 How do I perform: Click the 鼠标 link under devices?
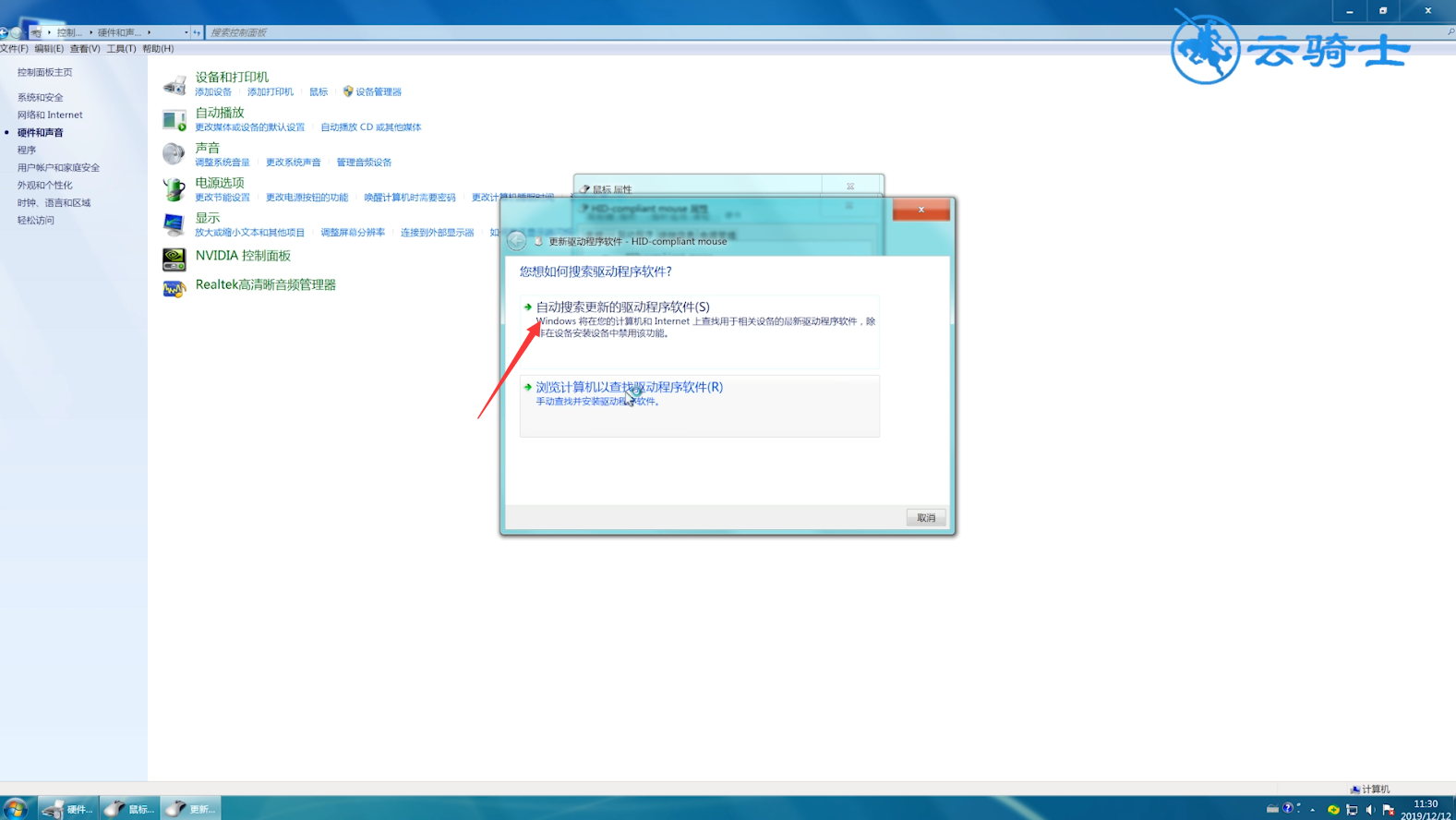click(x=319, y=91)
